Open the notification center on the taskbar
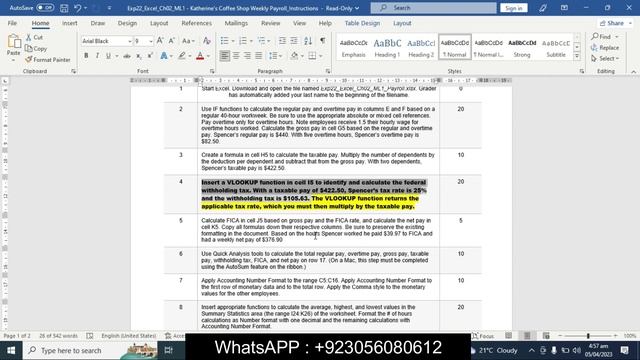 624,351
